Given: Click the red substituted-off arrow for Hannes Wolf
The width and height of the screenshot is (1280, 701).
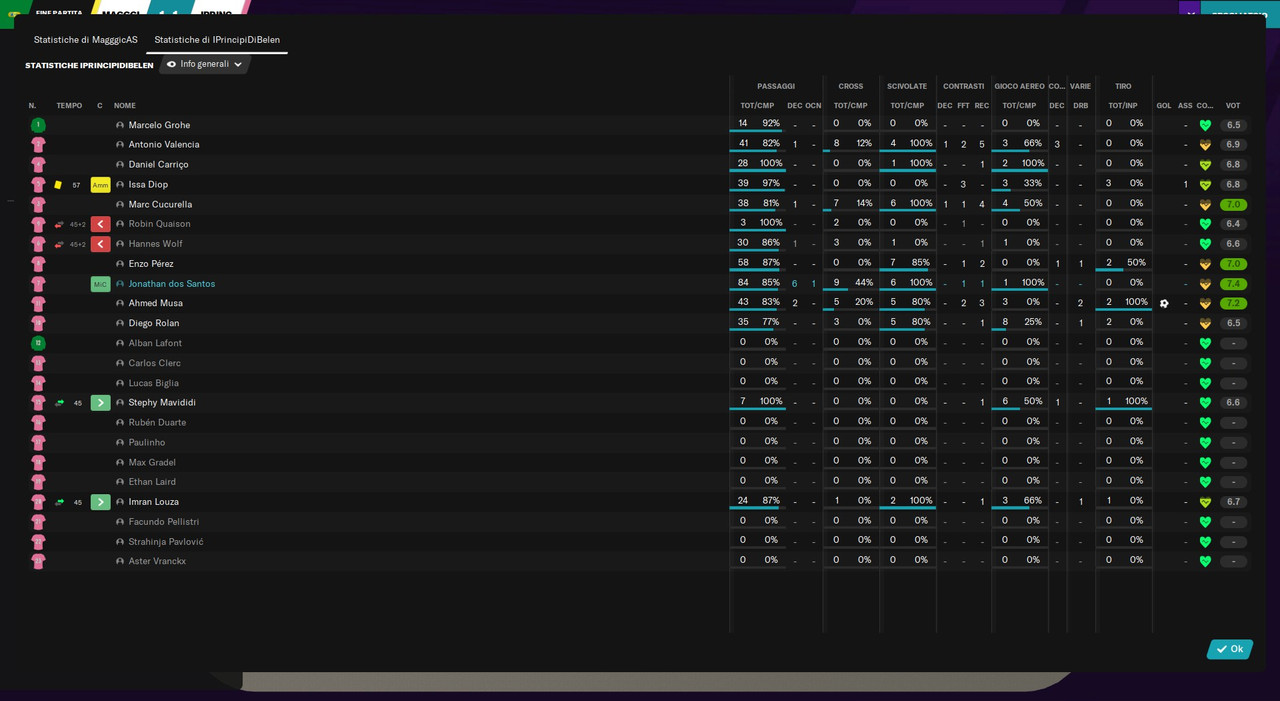Looking at the screenshot, I should coord(100,244).
